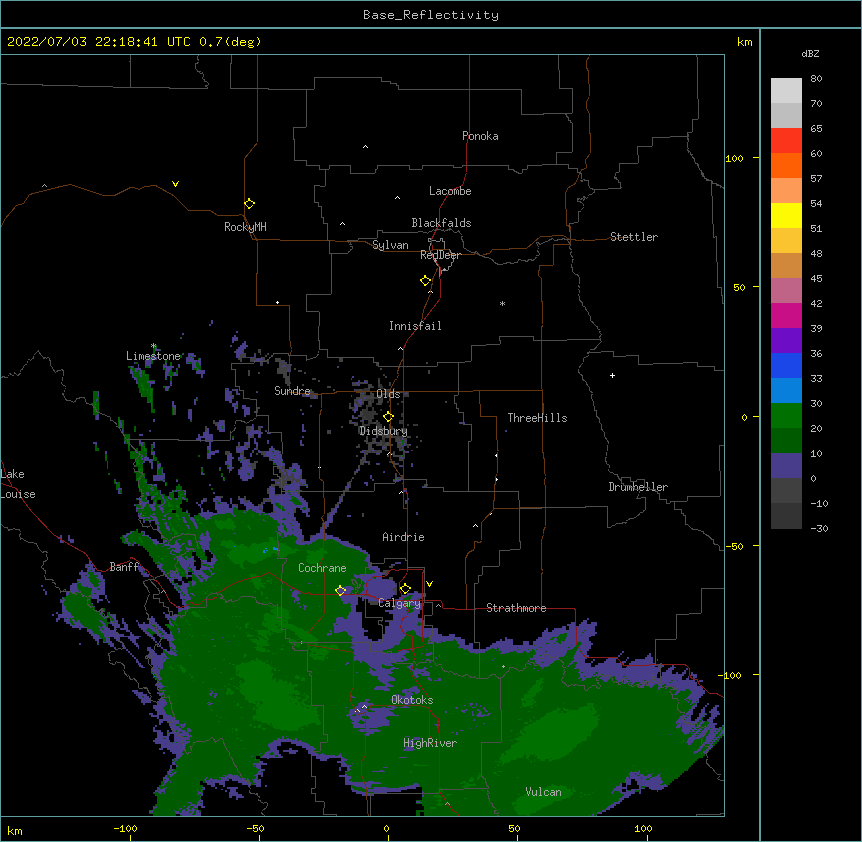The image size is (862, 842).
Task: Click the Calgary city label
Action: click(399, 603)
